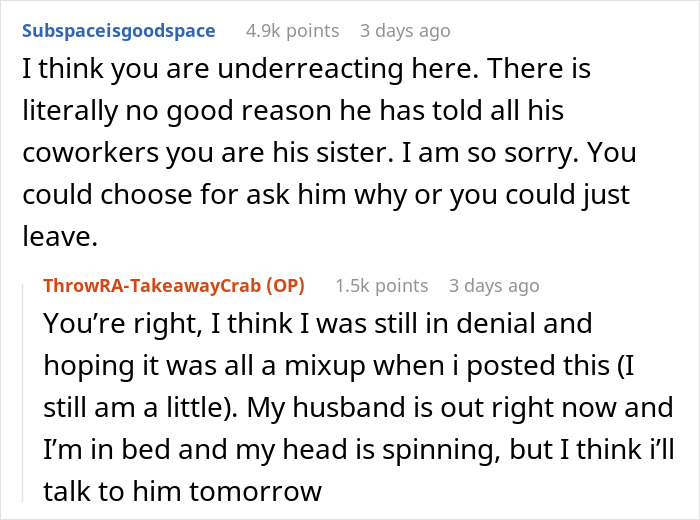Open the top comment's '3 days ago' permalink
This screenshot has height=520, width=700.
pos(405,31)
